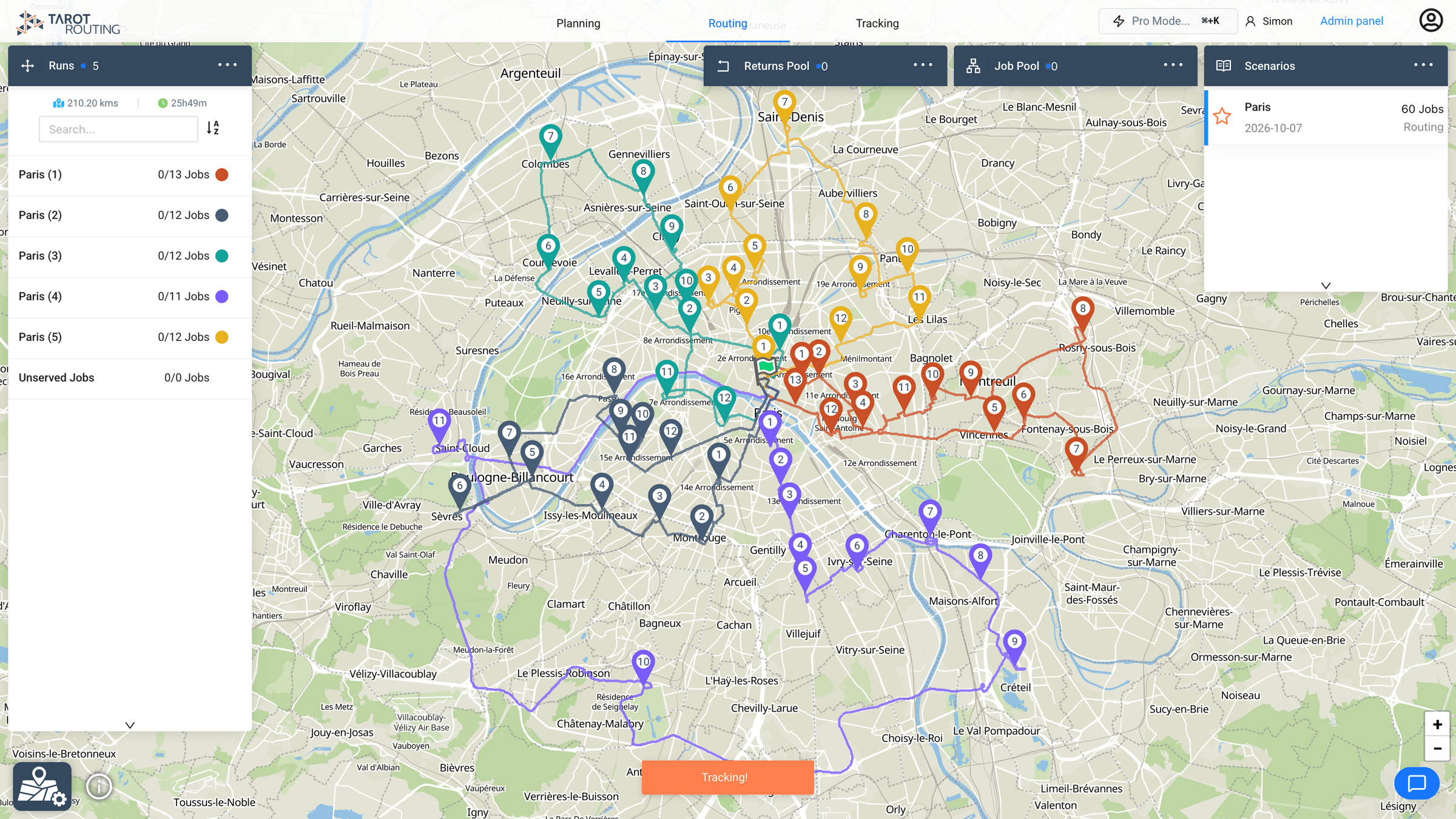Click the lightning Pro Mode icon
Screen dimensions: 1456x819
(x=1119, y=21)
